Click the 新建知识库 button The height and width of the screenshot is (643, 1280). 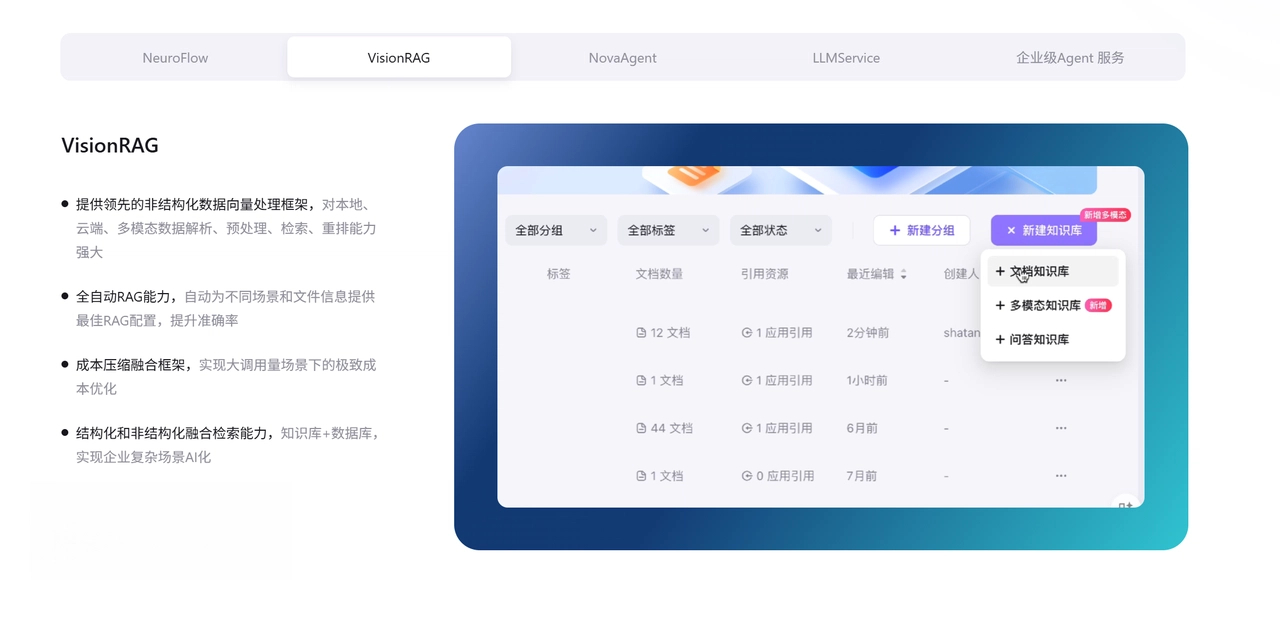click(x=1043, y=231)
